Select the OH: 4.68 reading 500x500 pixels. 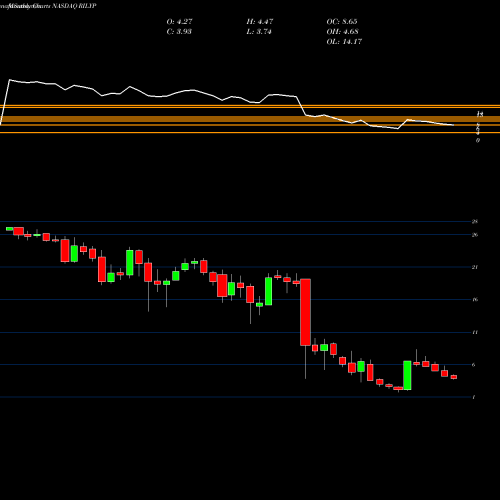click(x=342, y=32)
